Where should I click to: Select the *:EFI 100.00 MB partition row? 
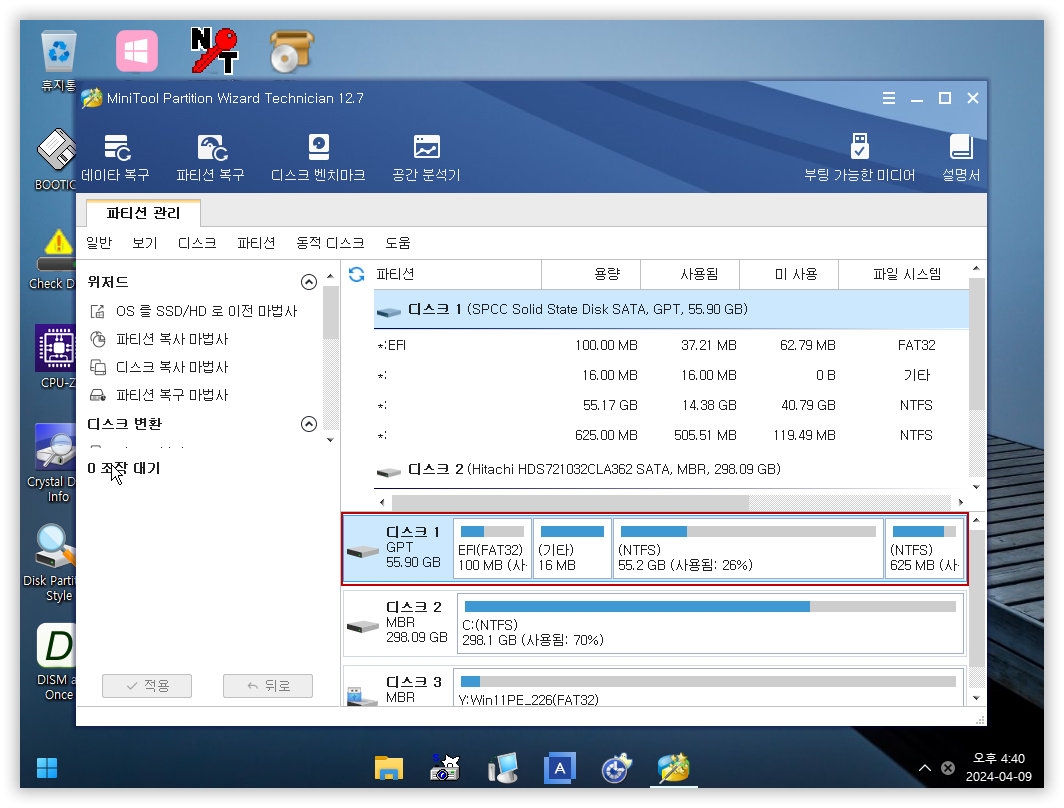coord(671,345)
